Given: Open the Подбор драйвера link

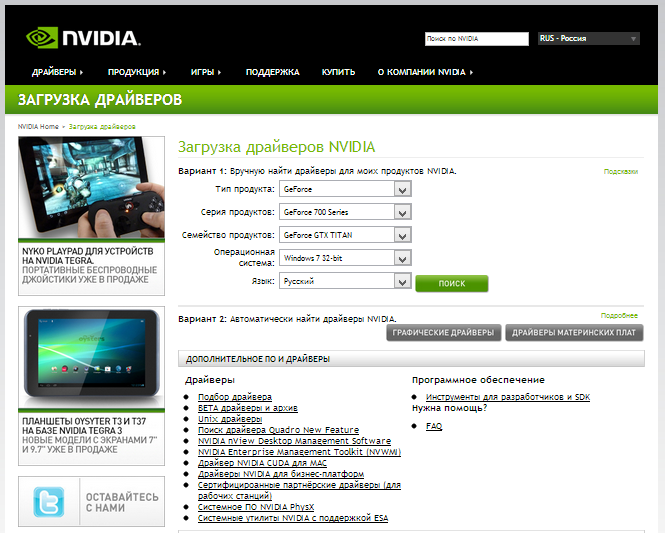Looking at the screenshot, I should click(235, 397).
